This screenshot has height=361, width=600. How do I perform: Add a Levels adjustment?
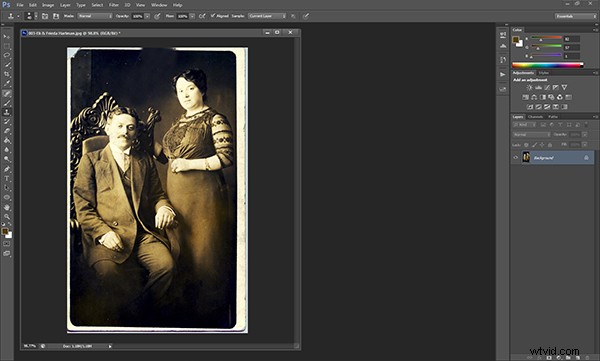pos(538,88)
